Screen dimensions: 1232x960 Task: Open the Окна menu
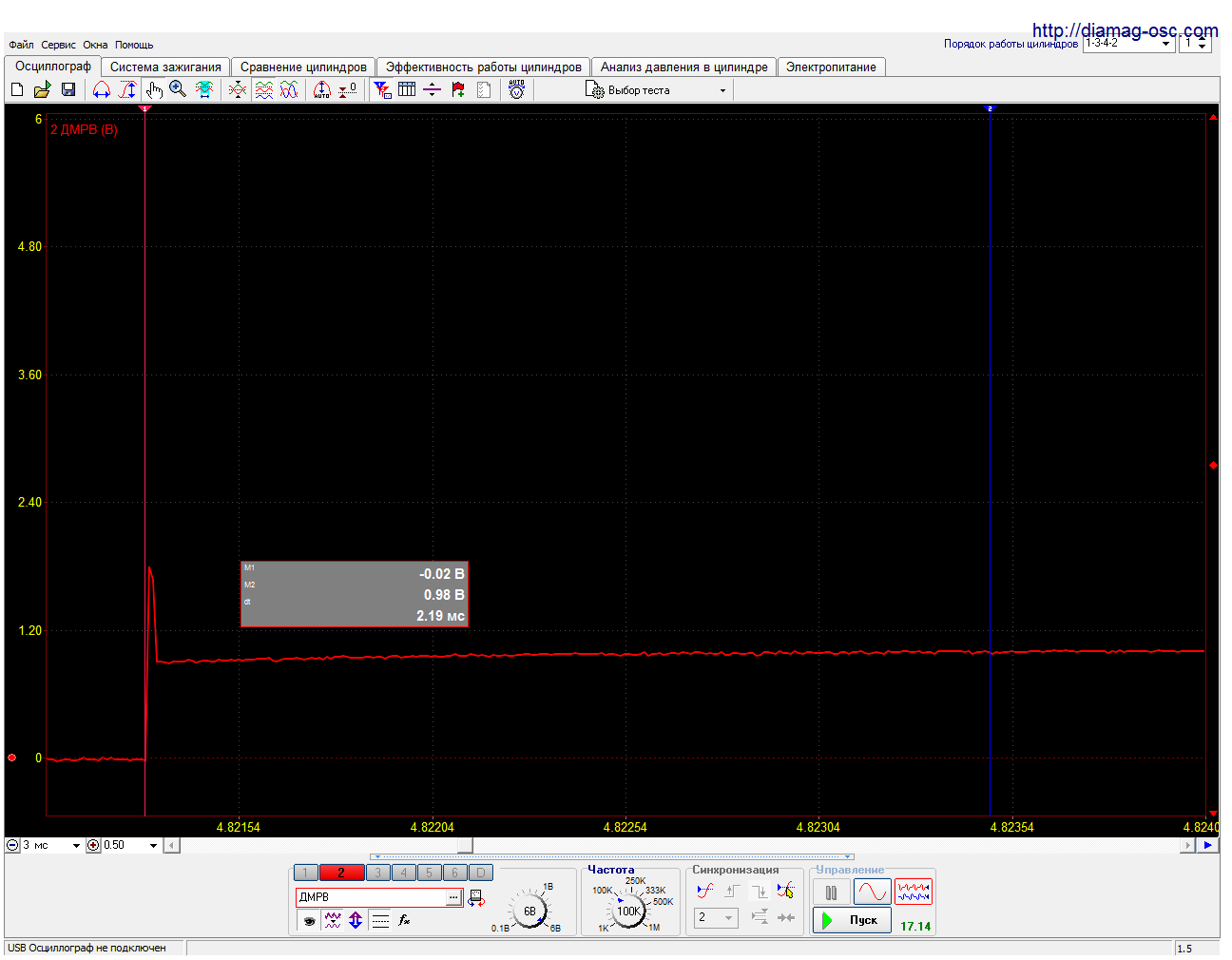95,45
